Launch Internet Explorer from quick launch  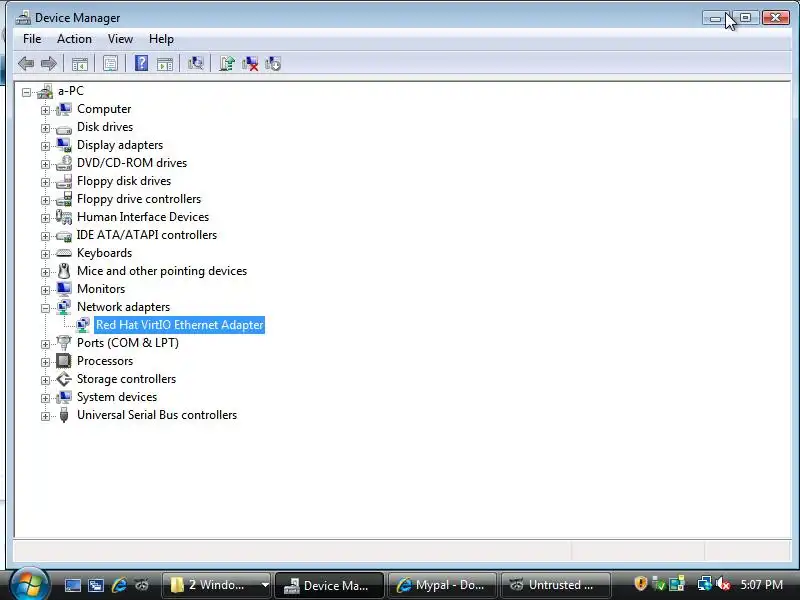tap(119, 585)
